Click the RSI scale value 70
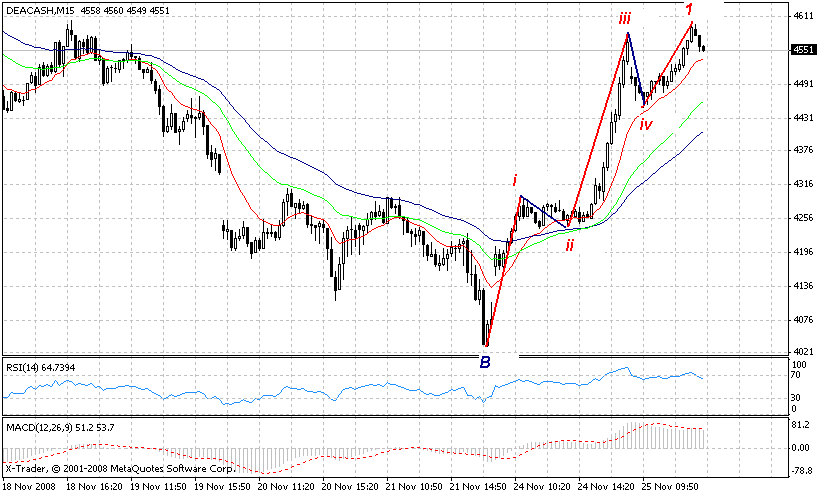Image resolution: width=826 pixels, height=494 pixels. 796,375
